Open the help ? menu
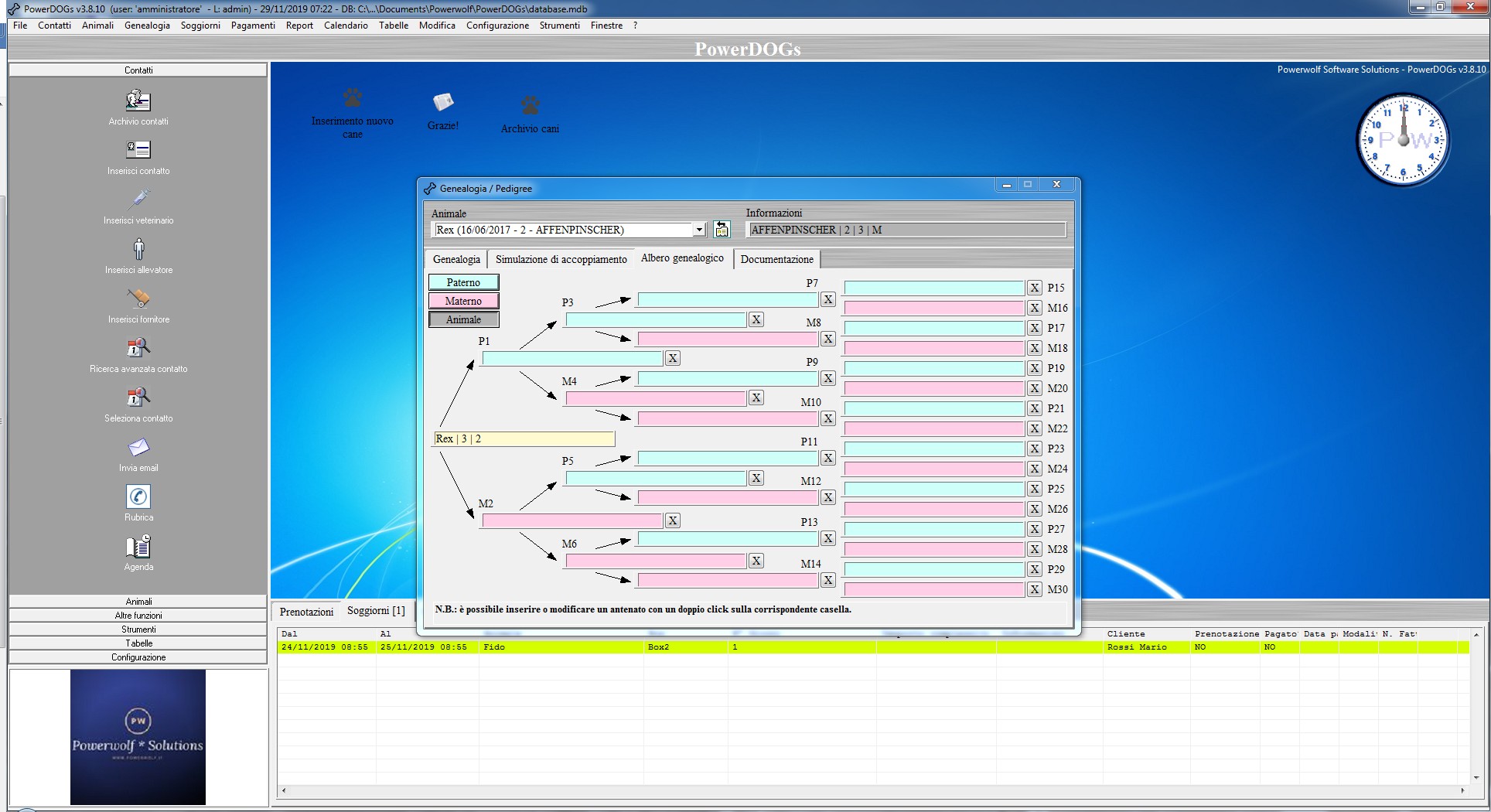1491x812 pixels. pyautogui.click(x=636, y=26)
